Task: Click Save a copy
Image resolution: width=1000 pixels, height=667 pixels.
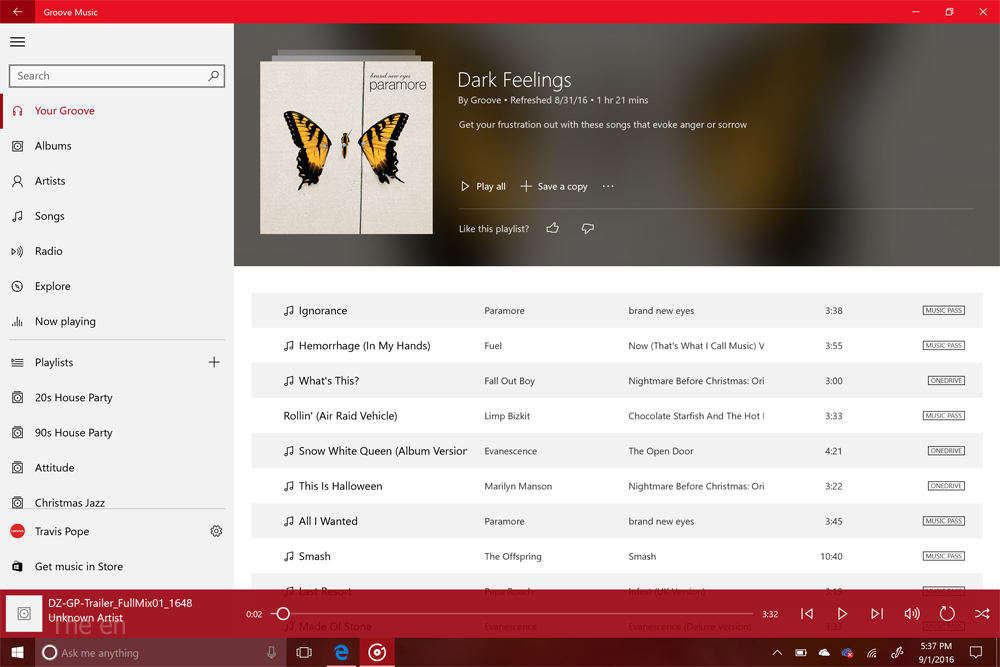Action: pos(554,186)
